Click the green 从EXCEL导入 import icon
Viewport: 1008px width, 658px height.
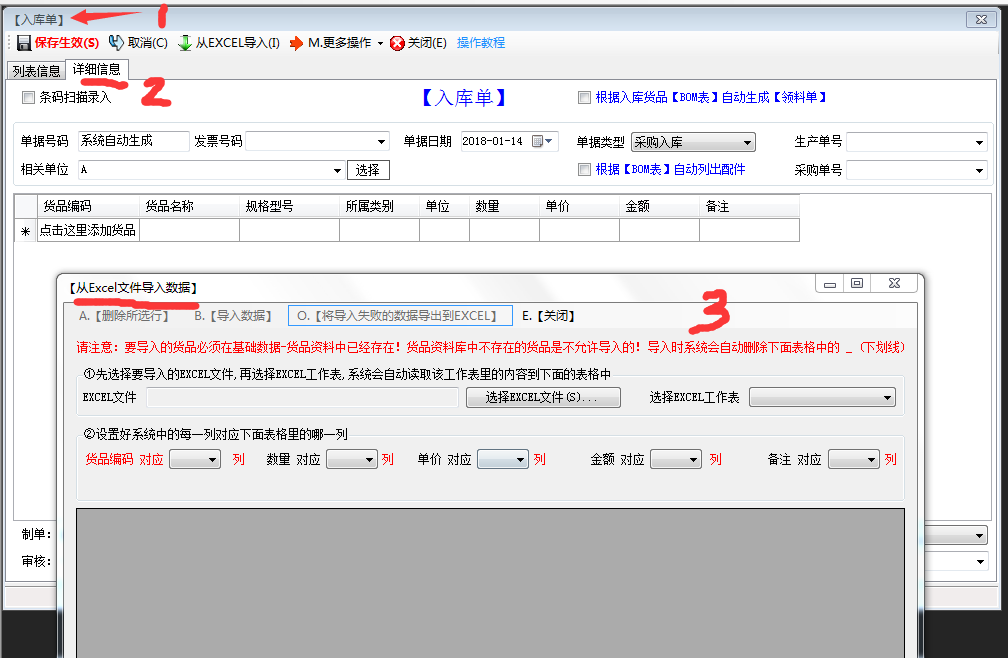[185, 43]
